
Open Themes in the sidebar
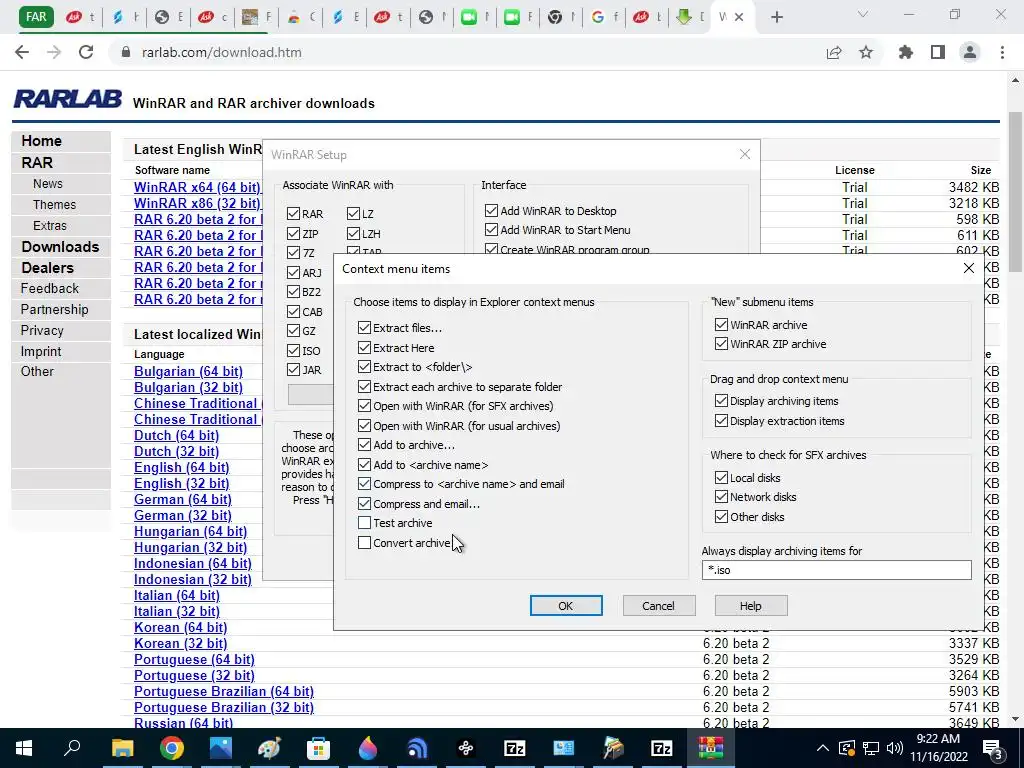(54, 204)
